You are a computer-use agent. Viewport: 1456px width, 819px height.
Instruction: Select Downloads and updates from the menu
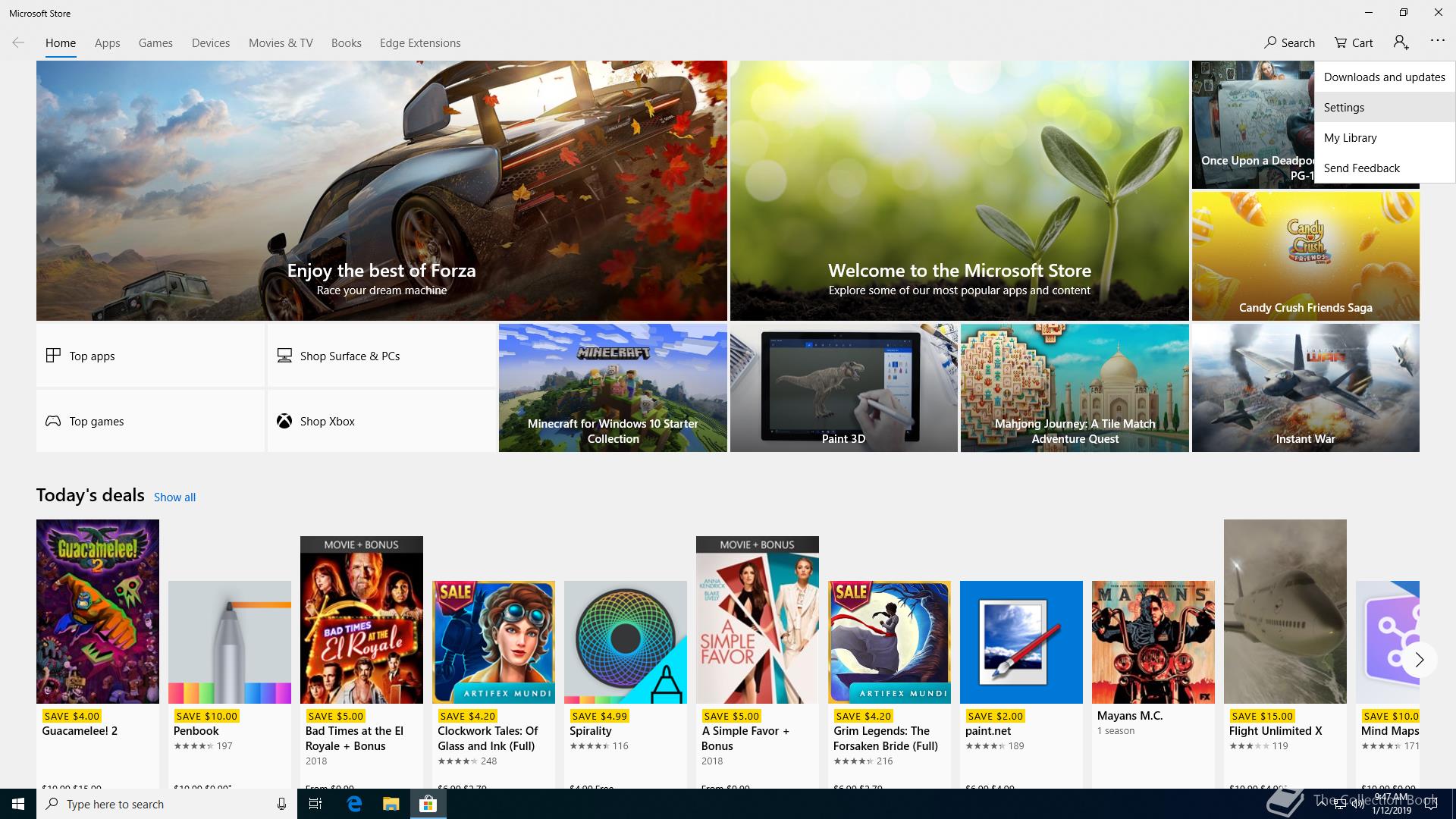click(x=1385, y=77)
